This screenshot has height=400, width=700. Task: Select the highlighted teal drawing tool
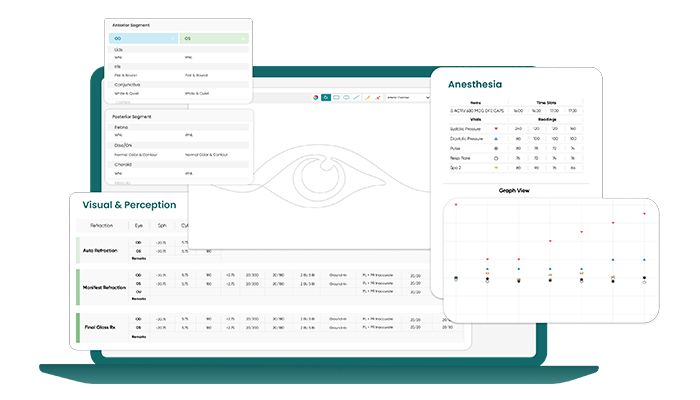pos(326,97)
